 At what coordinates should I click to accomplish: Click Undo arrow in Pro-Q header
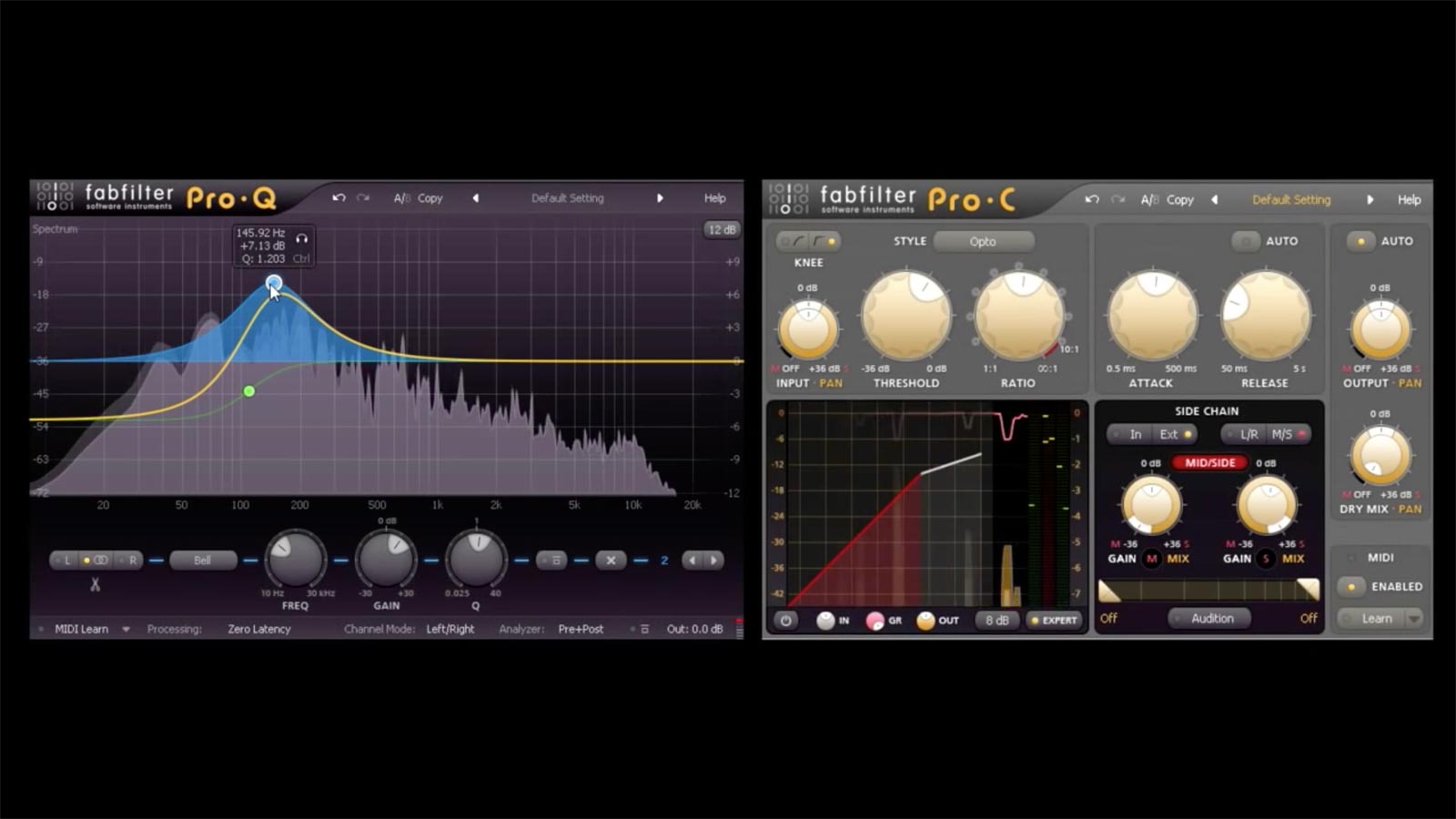(x=339, y=197)
